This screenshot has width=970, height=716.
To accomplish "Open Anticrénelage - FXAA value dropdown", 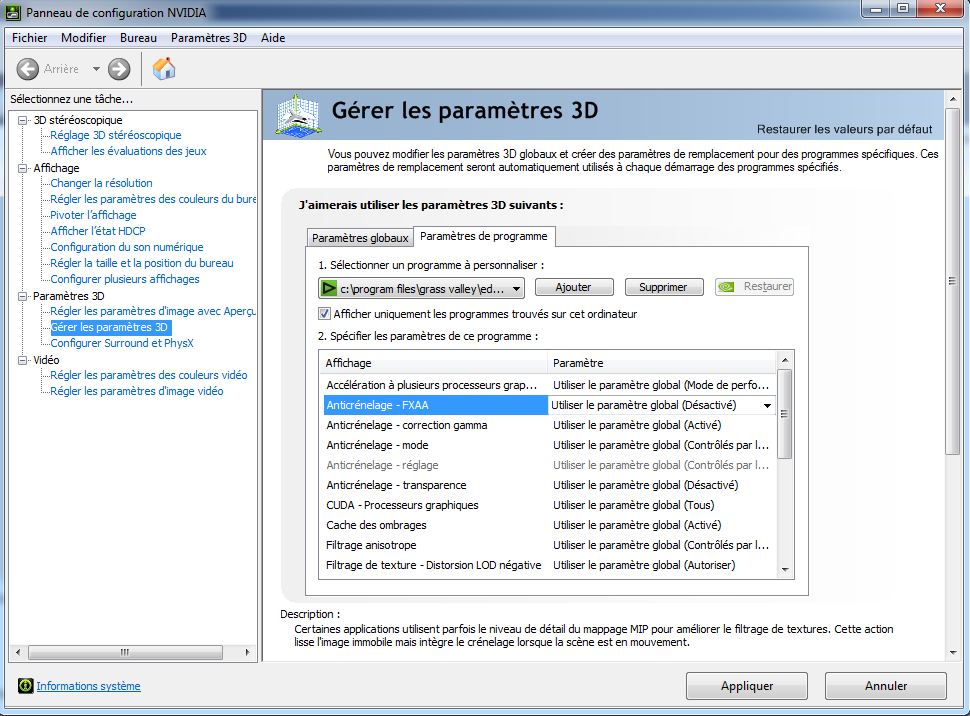I will pos(767,405).
